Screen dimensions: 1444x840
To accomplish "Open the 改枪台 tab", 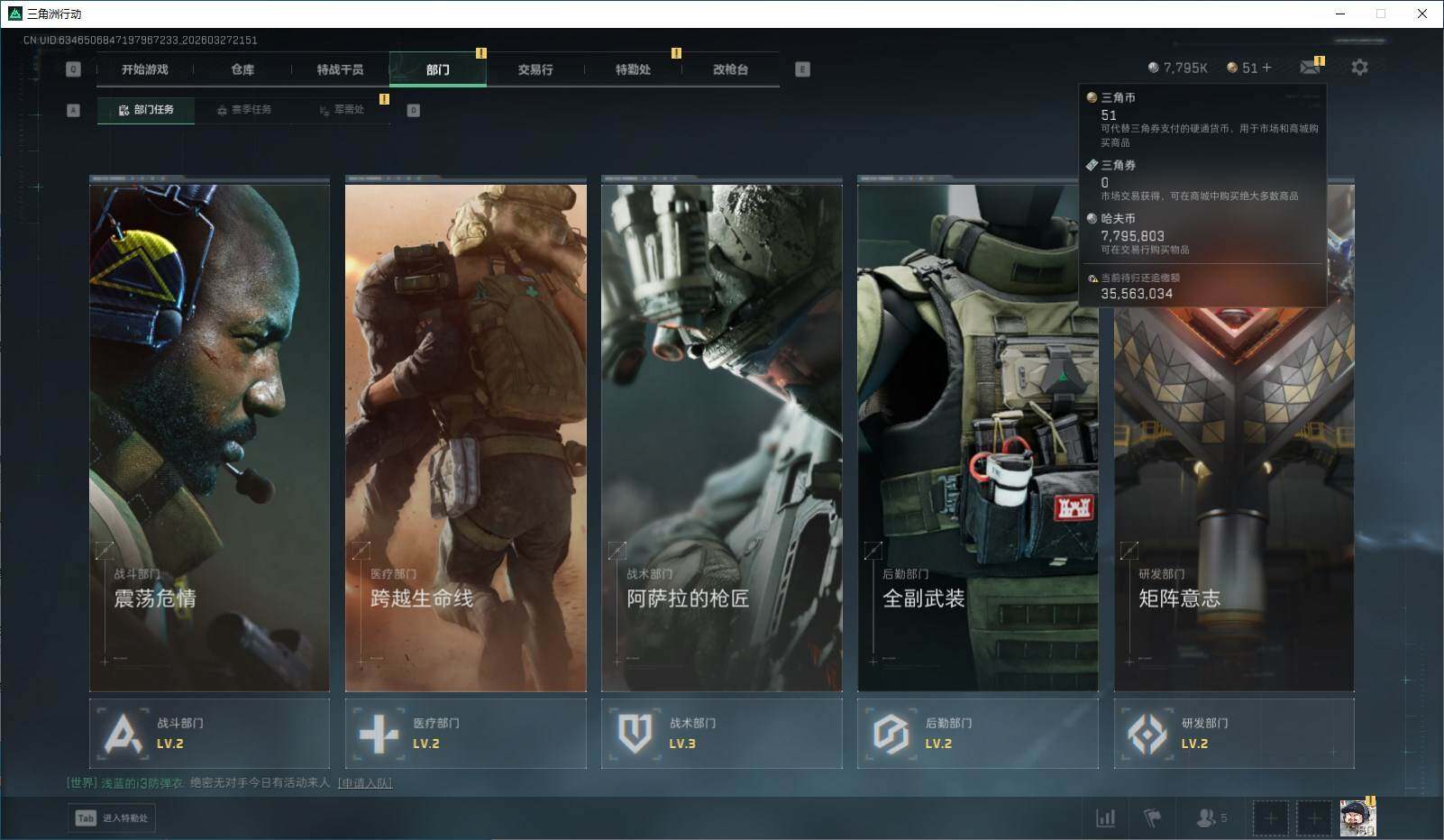I will 730,69.
